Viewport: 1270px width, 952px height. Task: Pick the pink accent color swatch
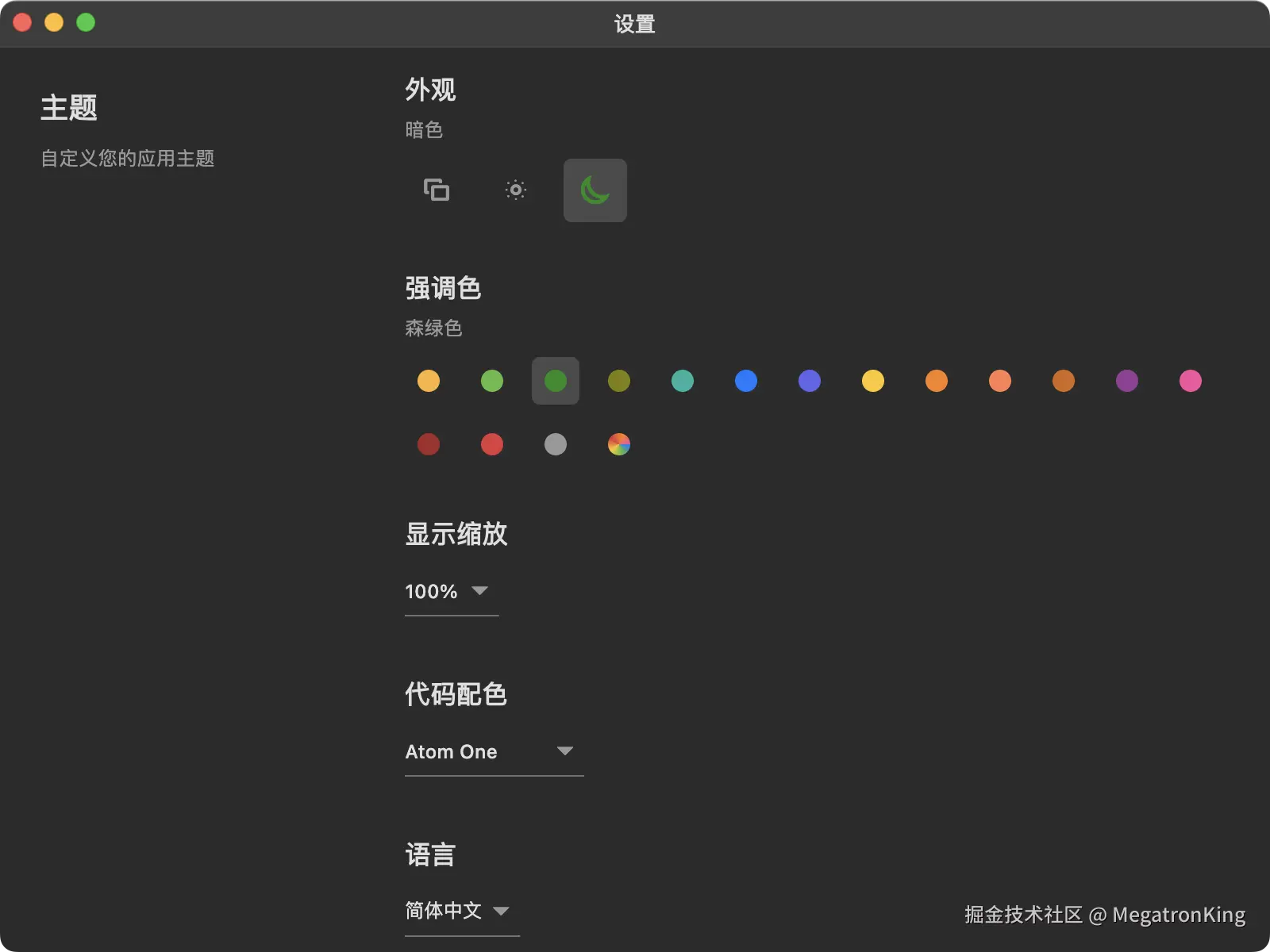point(1191,381)
